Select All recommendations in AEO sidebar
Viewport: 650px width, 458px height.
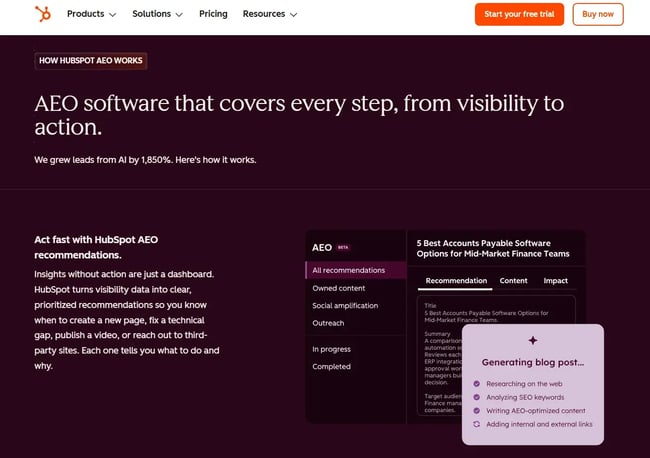pos(356,270)
